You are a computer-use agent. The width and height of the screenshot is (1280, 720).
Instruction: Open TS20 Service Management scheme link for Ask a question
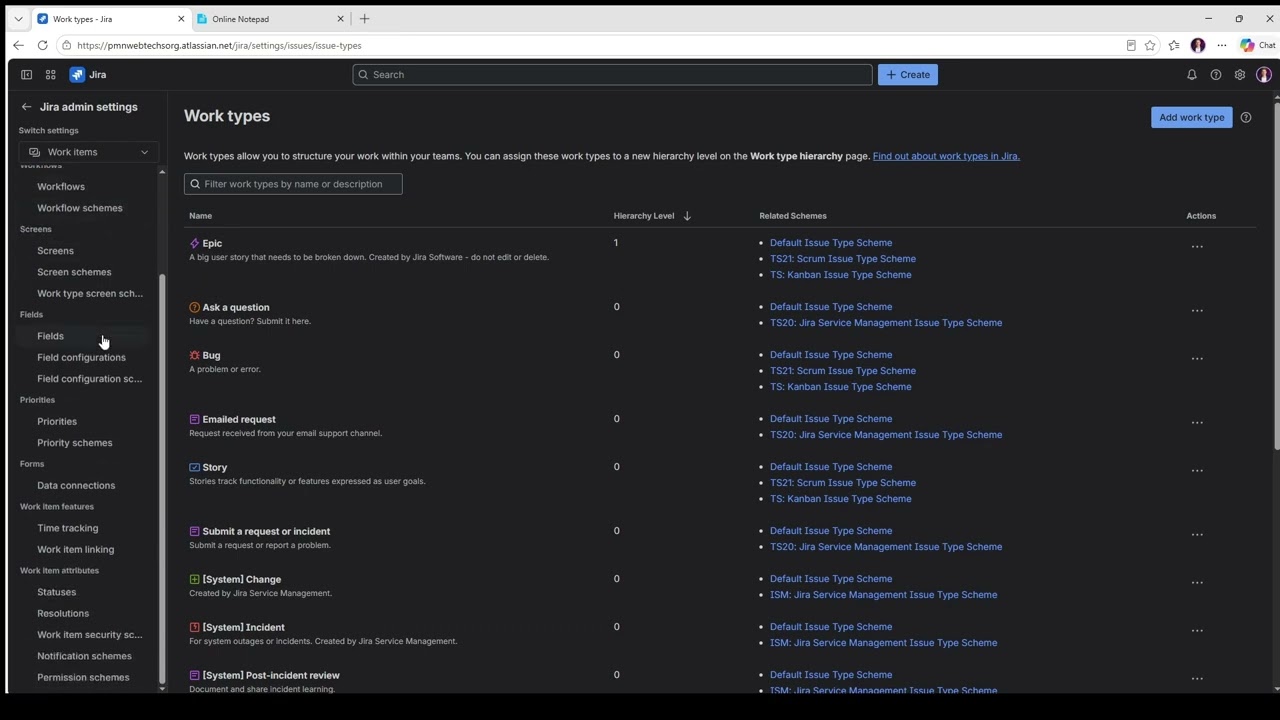pyautogui.click(x=886, y=323)
